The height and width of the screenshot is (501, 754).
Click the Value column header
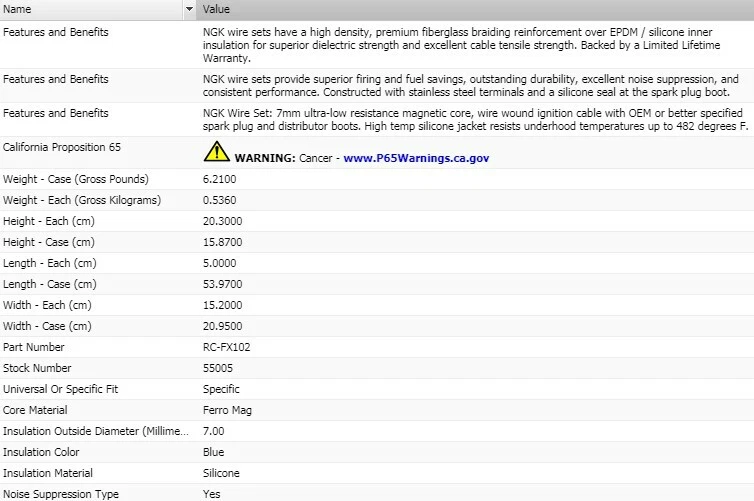coord(475,9)
